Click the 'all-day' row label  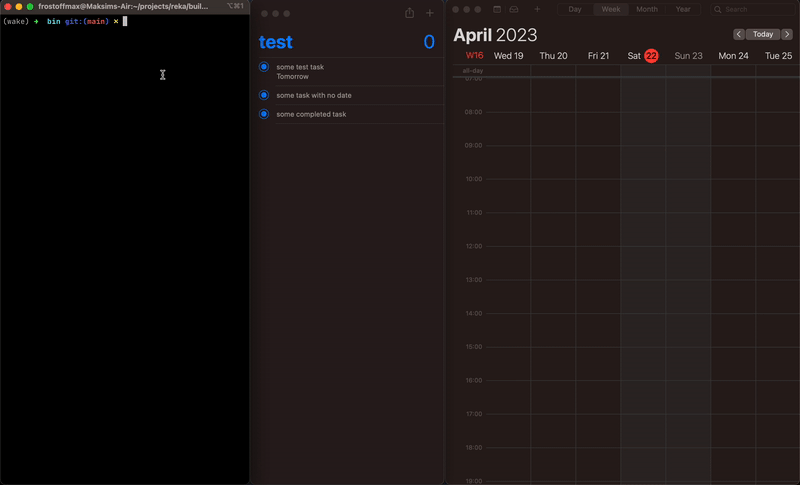pyautogui.click(x=472, y=71)
